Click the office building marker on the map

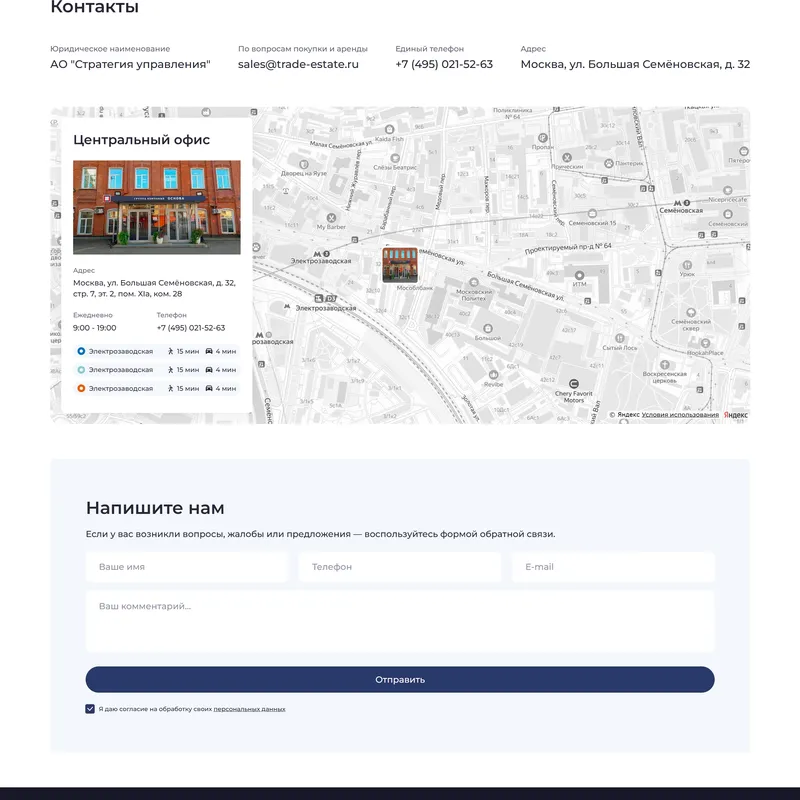click(x=399, y=264)
